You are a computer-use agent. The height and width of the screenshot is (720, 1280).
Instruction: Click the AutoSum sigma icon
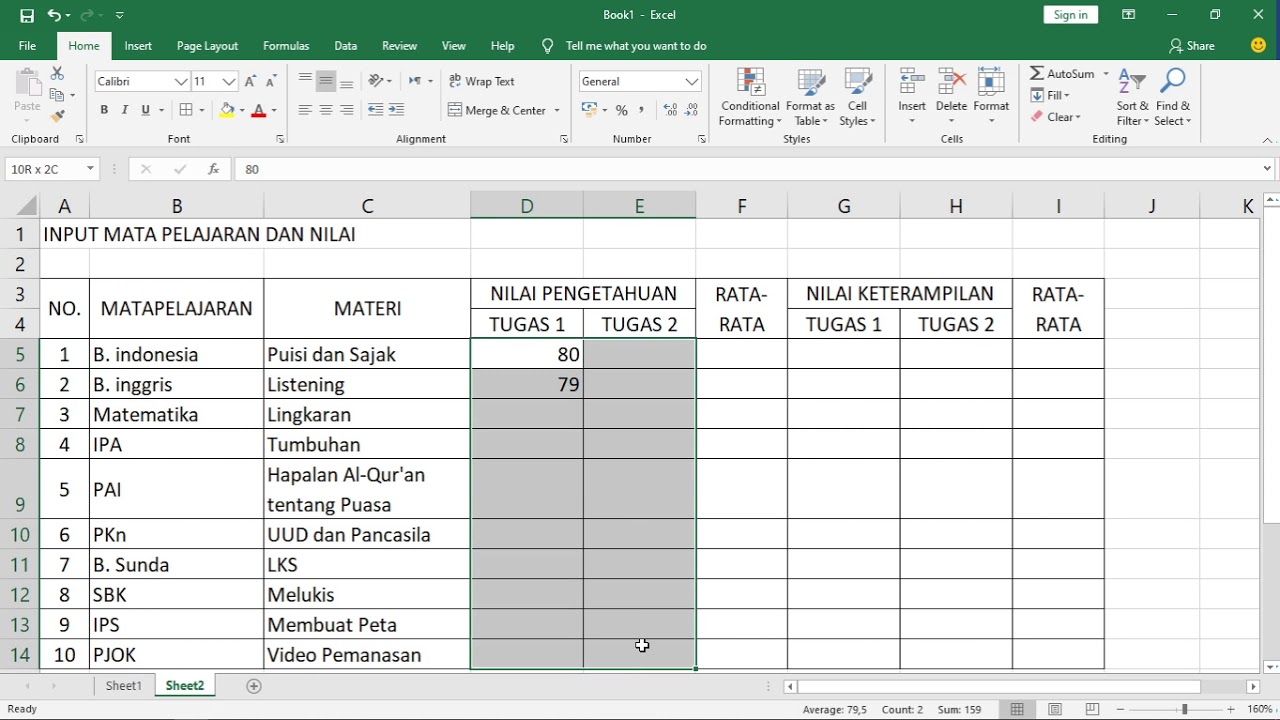pos(1037,74)
